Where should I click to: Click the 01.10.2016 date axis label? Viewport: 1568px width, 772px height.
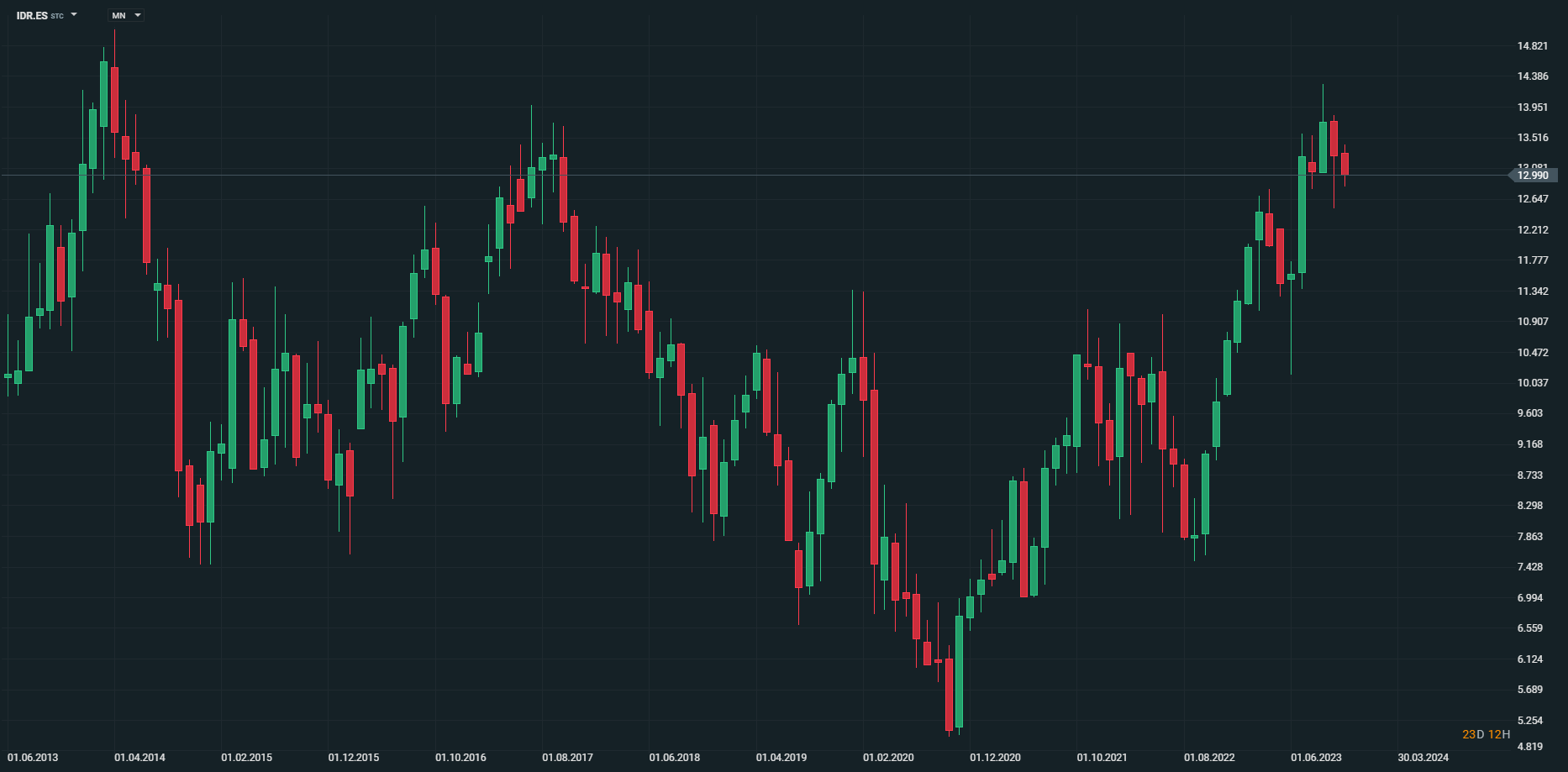460,758
